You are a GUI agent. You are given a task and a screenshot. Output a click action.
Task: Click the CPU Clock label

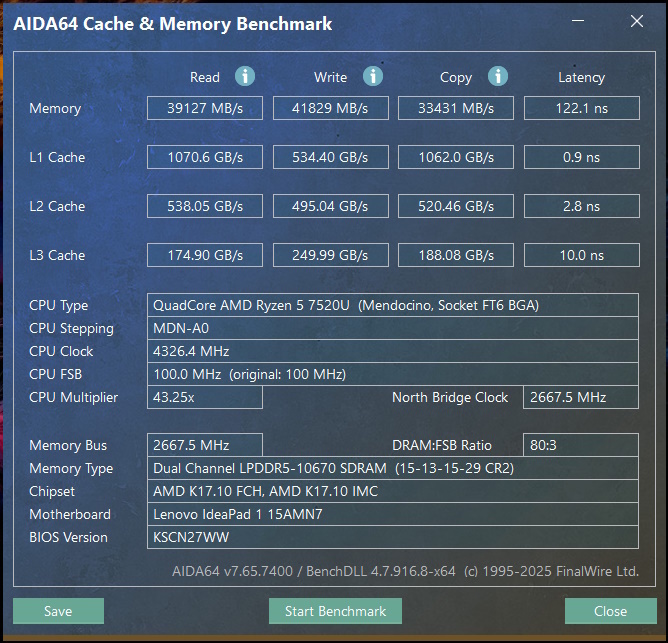(x=61, y=351)
